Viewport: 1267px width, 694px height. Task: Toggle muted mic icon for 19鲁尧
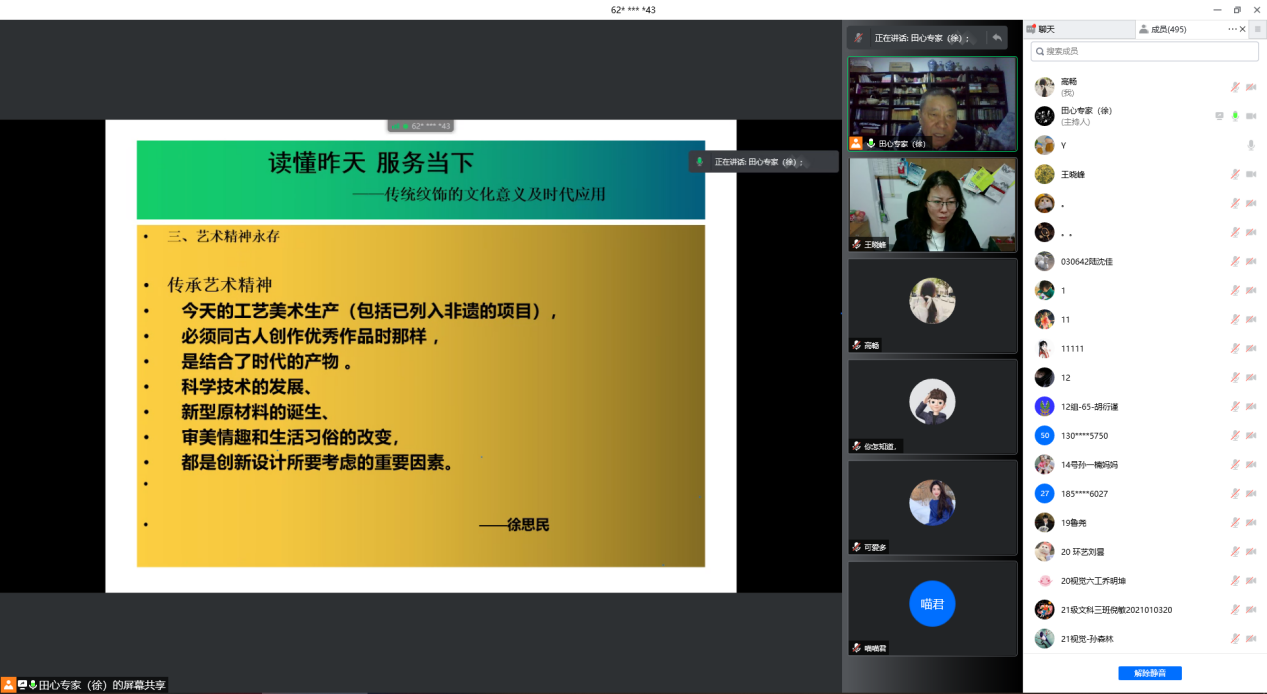(x=1235, y=522)
